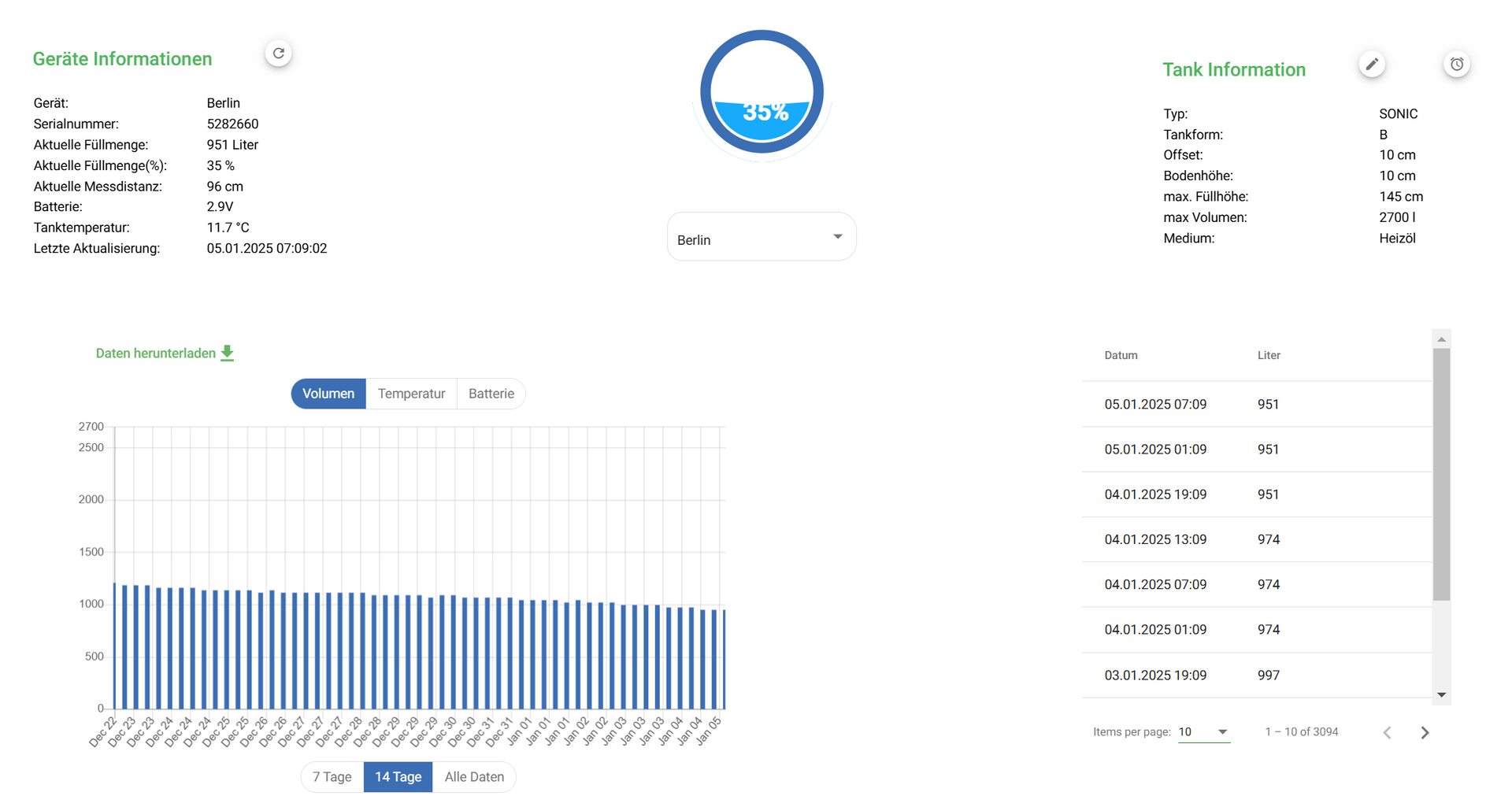Select the Alle Daten time range
This screenshot has height=807, width=1512.
[x=474, y=777]
